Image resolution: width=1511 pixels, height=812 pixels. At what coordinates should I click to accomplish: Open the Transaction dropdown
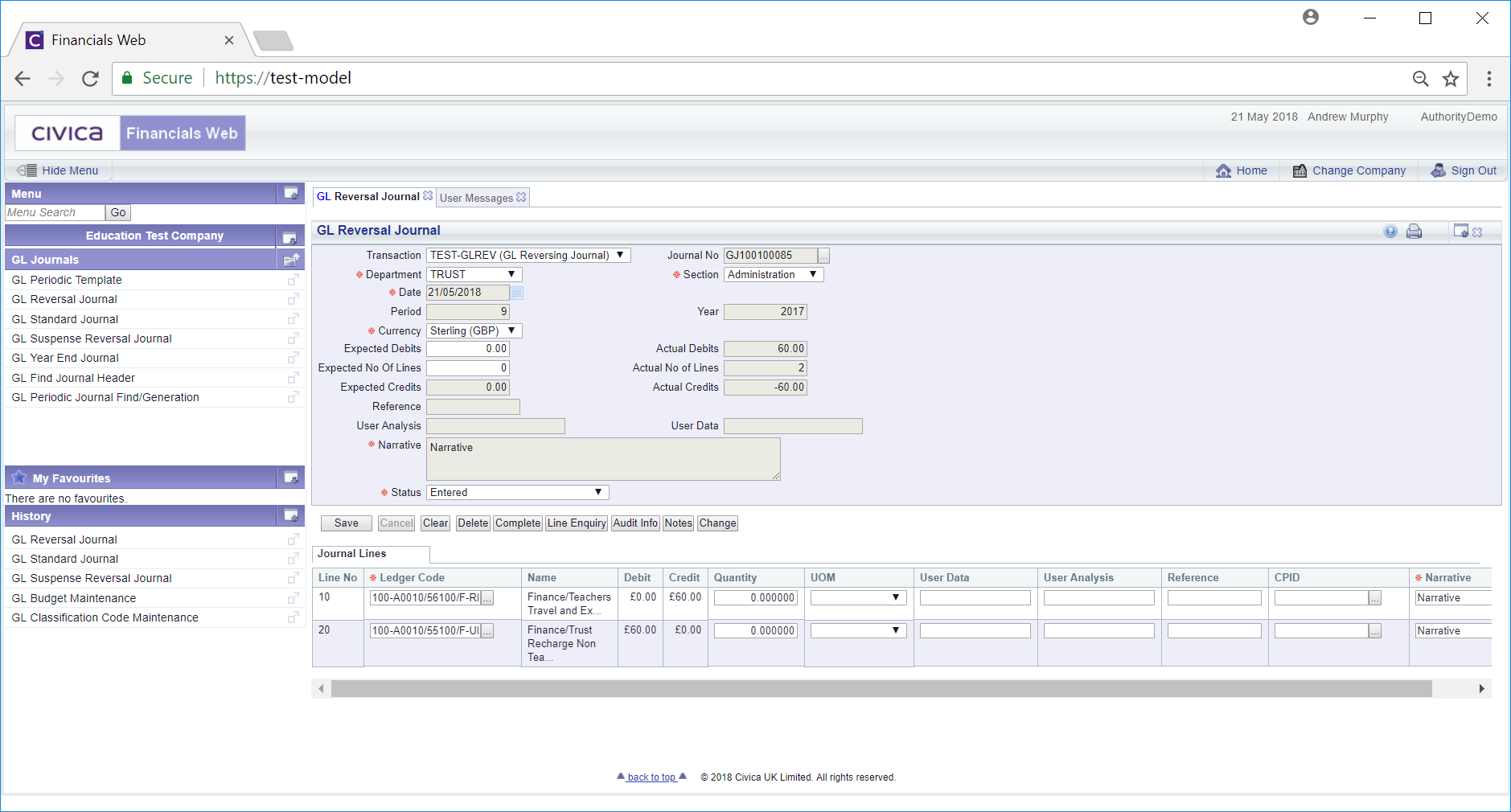528,255
